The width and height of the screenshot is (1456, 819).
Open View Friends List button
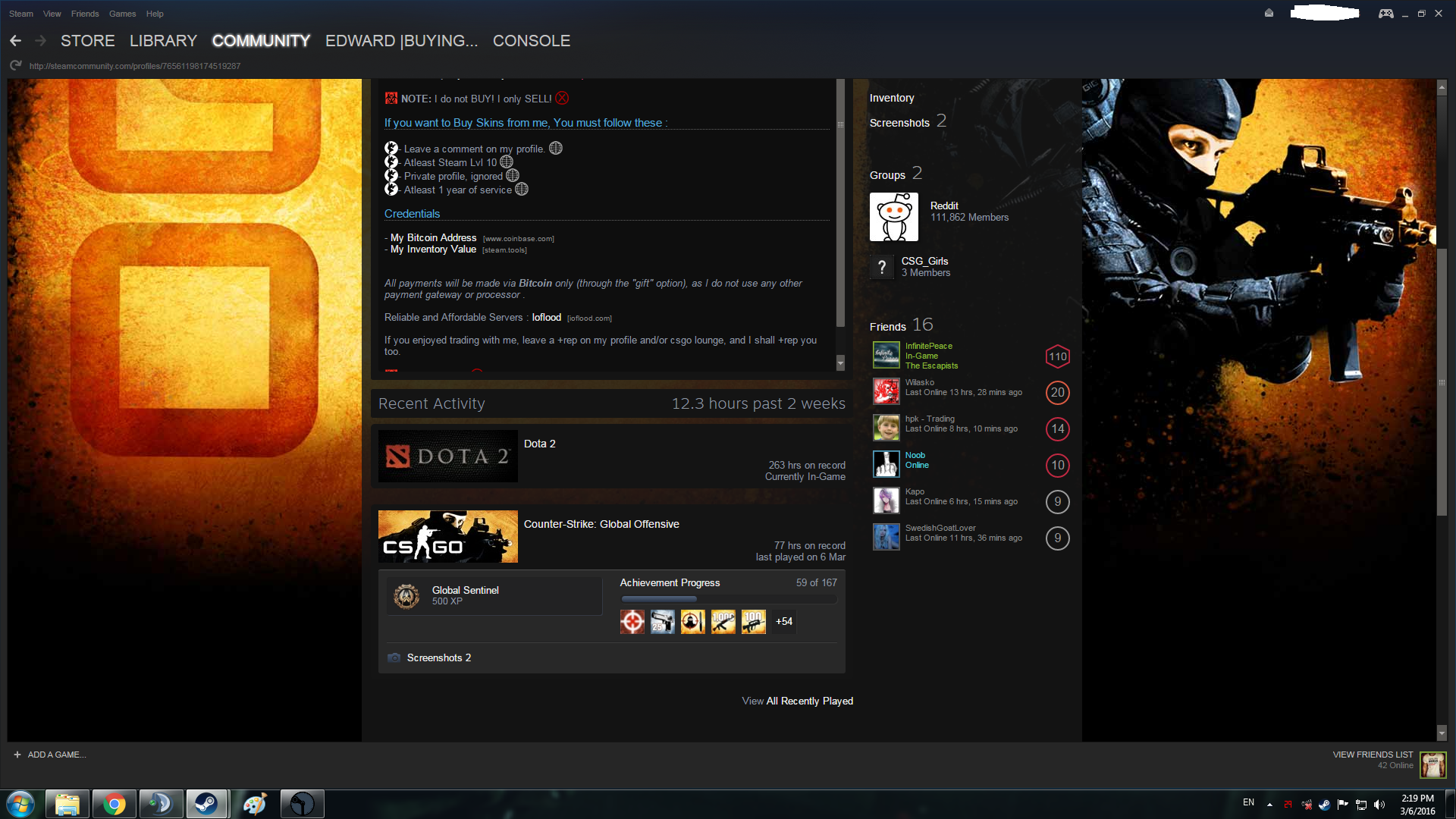pos(1373,755)
